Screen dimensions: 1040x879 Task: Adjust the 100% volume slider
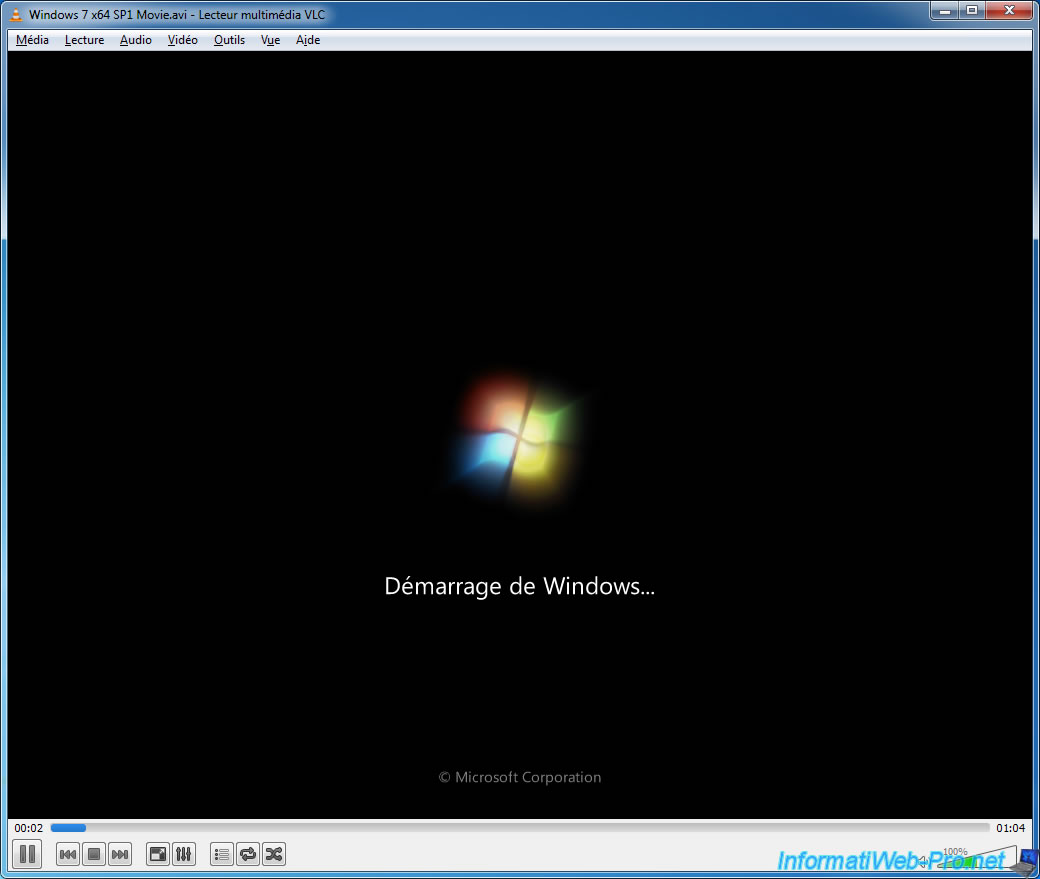(978, 856)
